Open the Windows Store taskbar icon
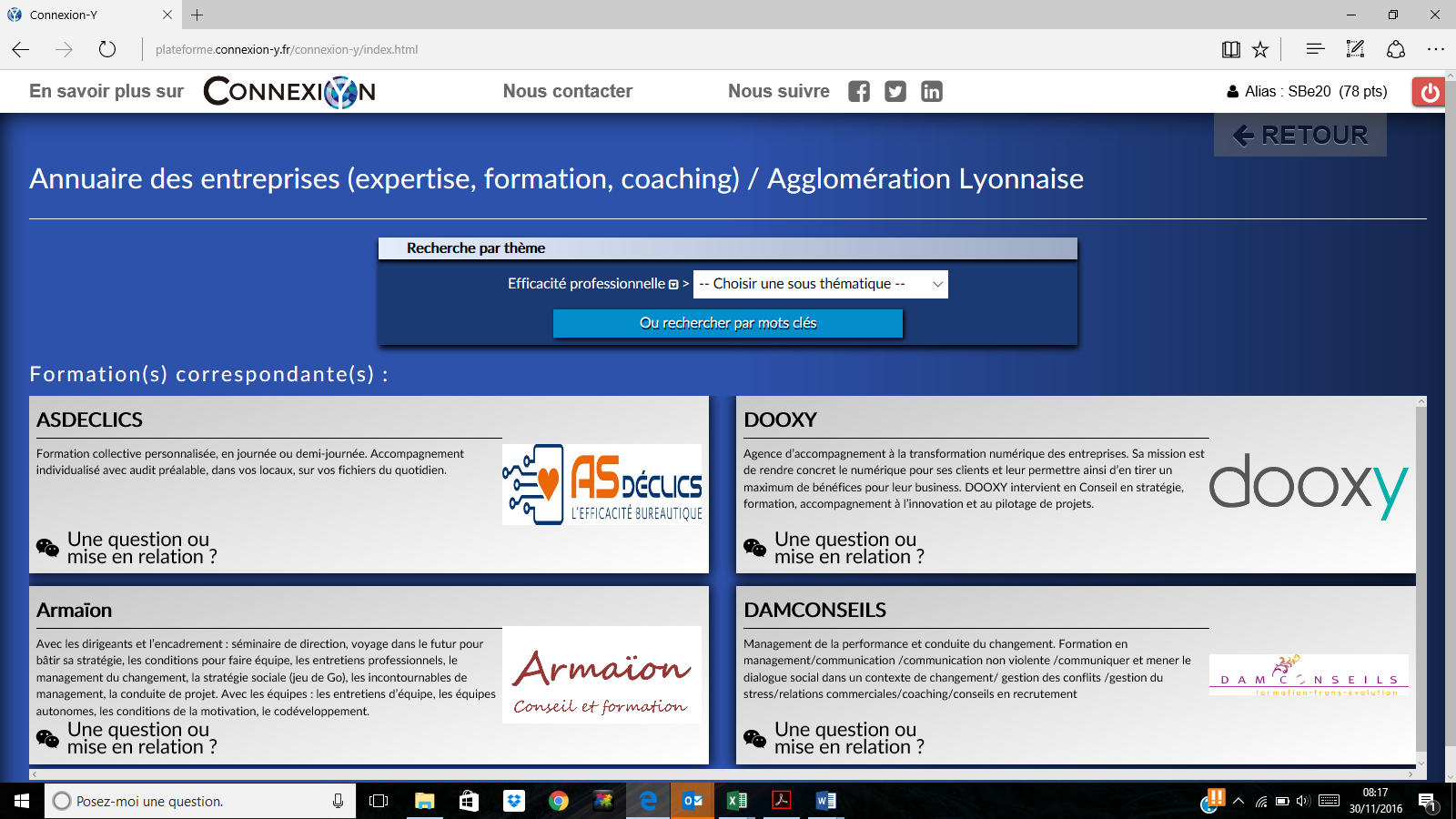The image size is (1456, 819). (469, 801)
